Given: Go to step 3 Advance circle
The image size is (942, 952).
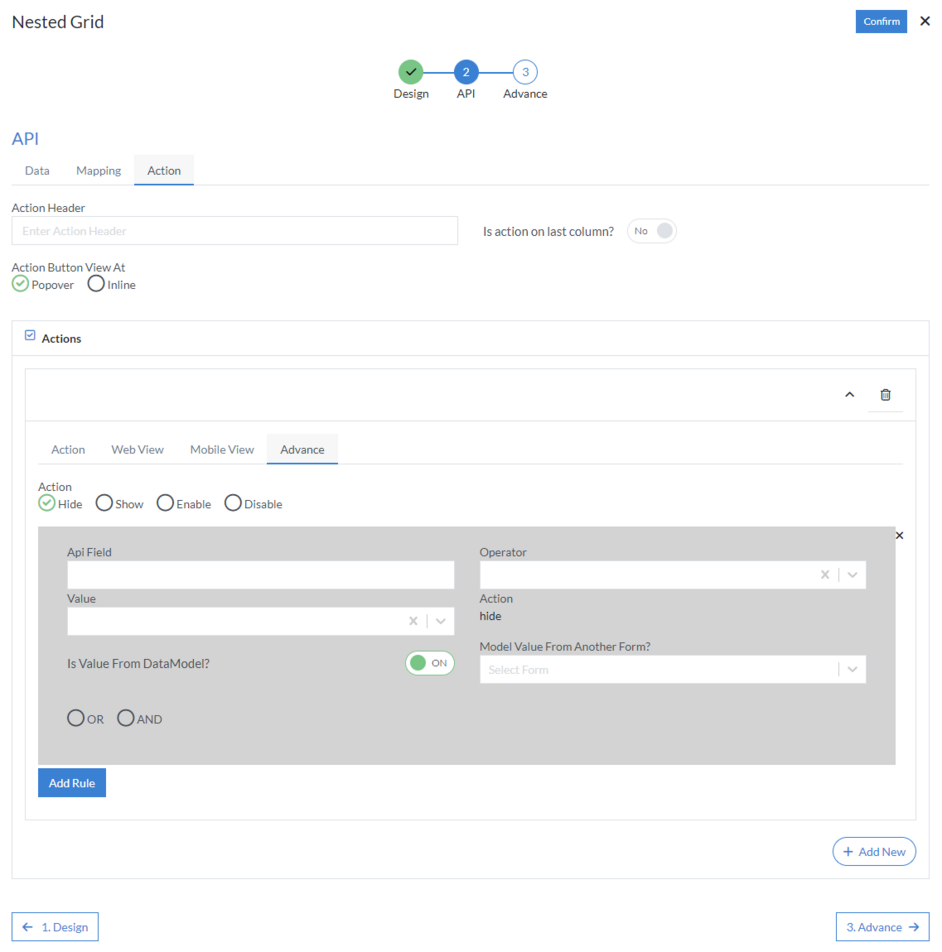Looking at the screenshot, I should pos(525,72).
